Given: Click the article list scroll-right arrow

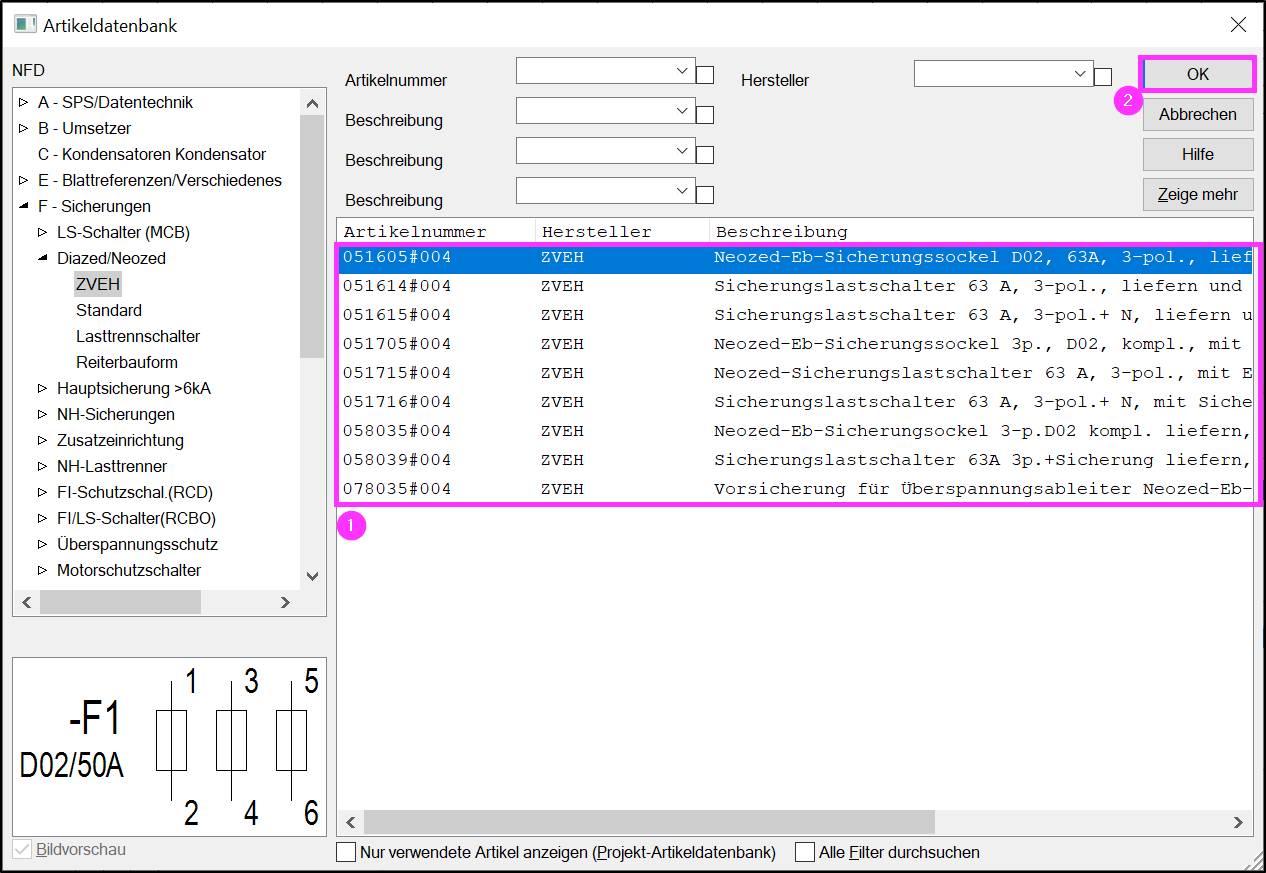Looking at the screenshot, I should click(1239, 822).
